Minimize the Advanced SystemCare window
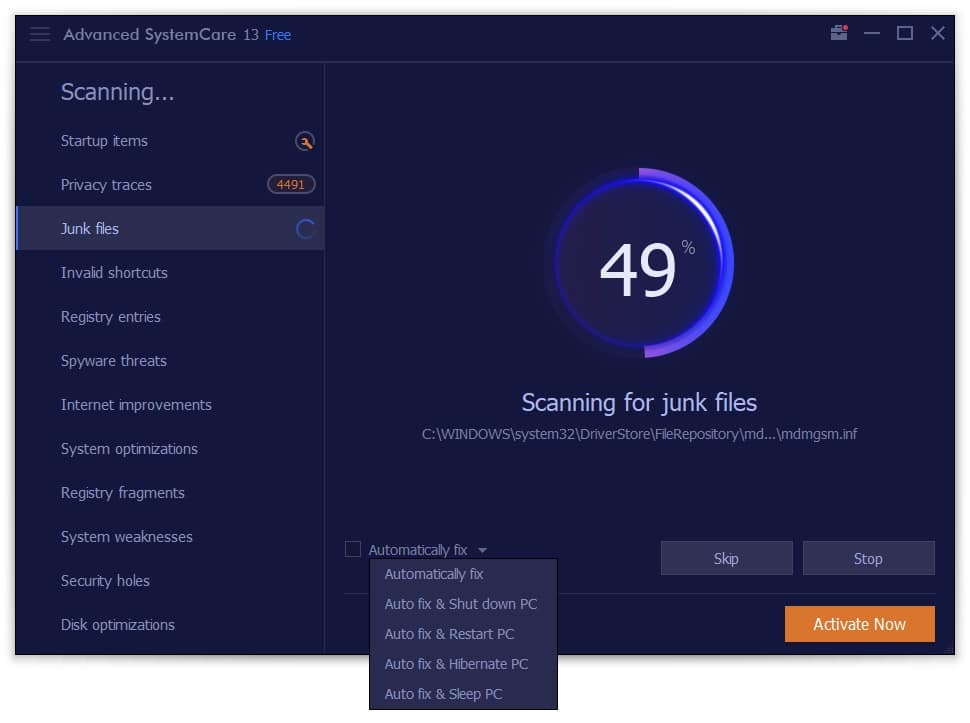This screenshot has height=723, width=970. 872,33
